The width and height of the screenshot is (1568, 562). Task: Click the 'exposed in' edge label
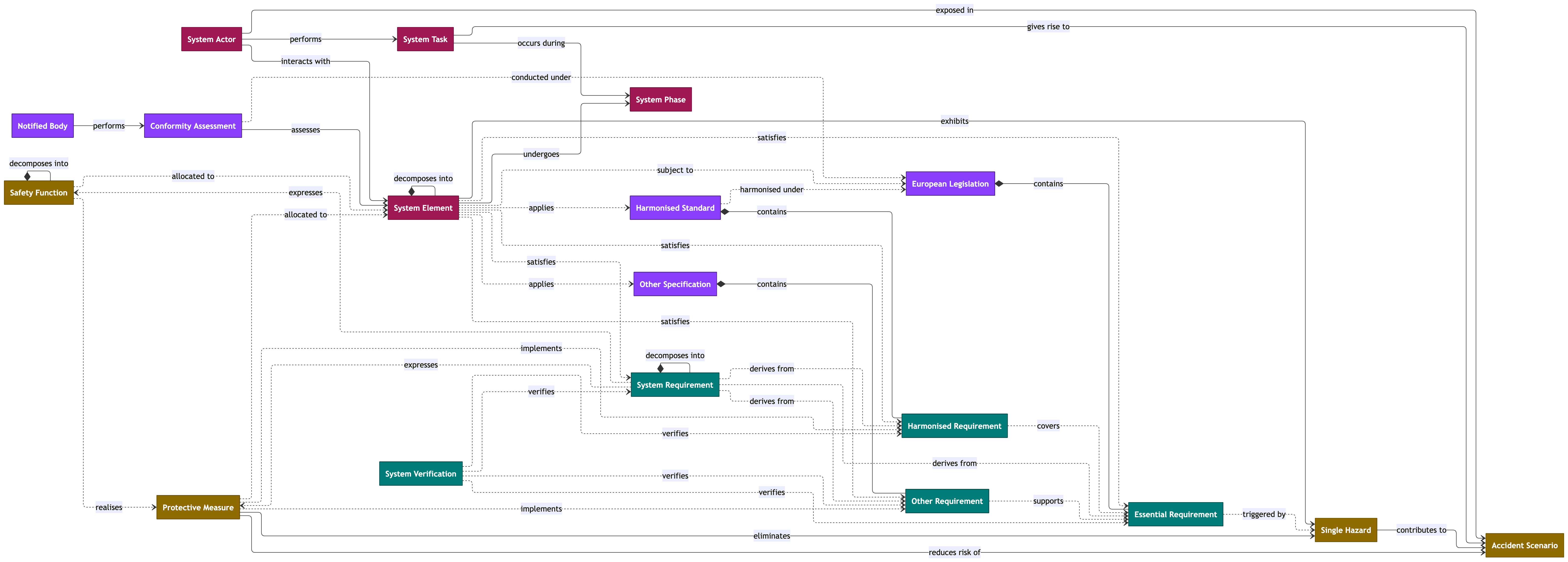coord(954,10)
